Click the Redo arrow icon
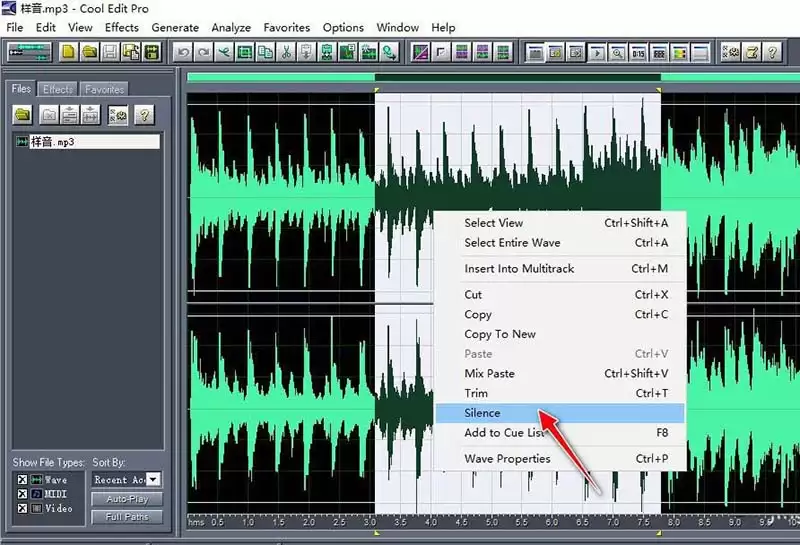Image resolution: width=800 pixels, height=545 pixels. click(204, 52)
